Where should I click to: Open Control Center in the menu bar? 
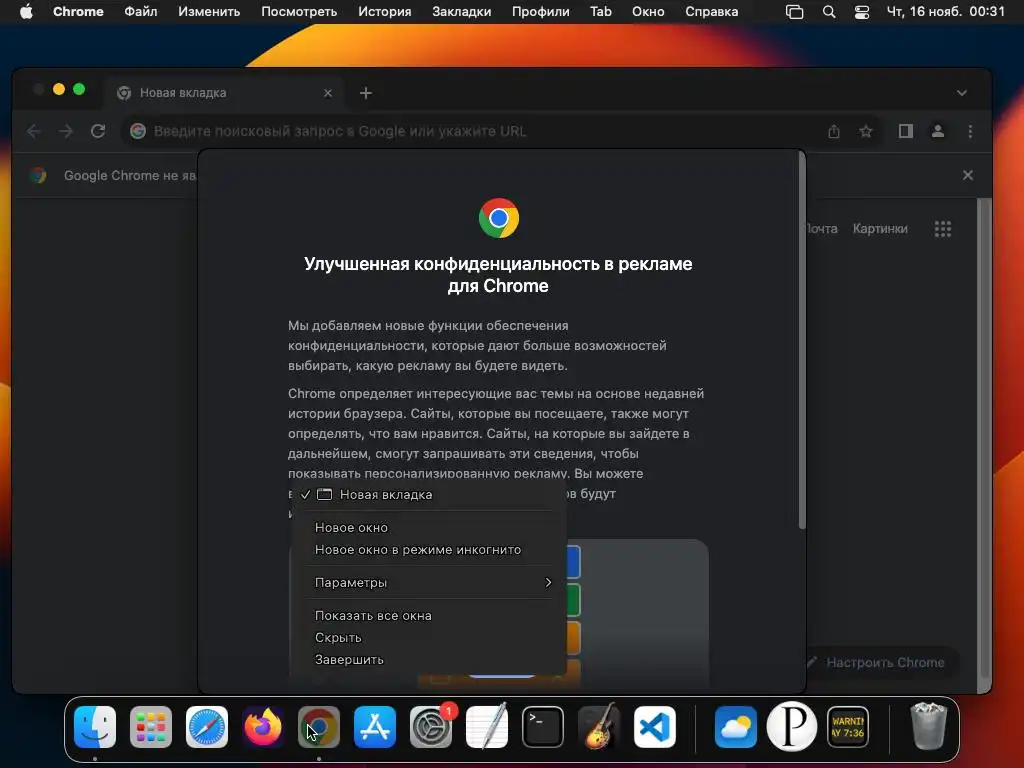862,12
